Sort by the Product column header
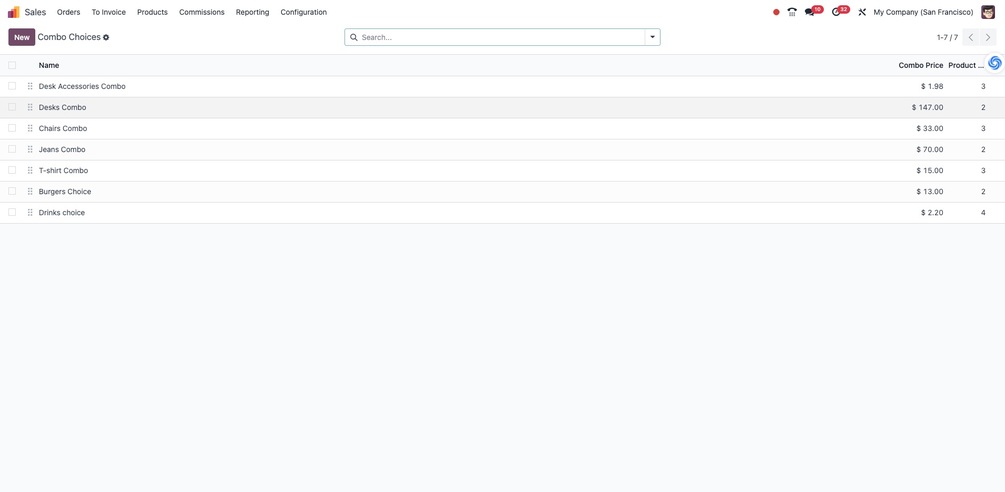This screenshot has height=492, width=1005. 967,65
